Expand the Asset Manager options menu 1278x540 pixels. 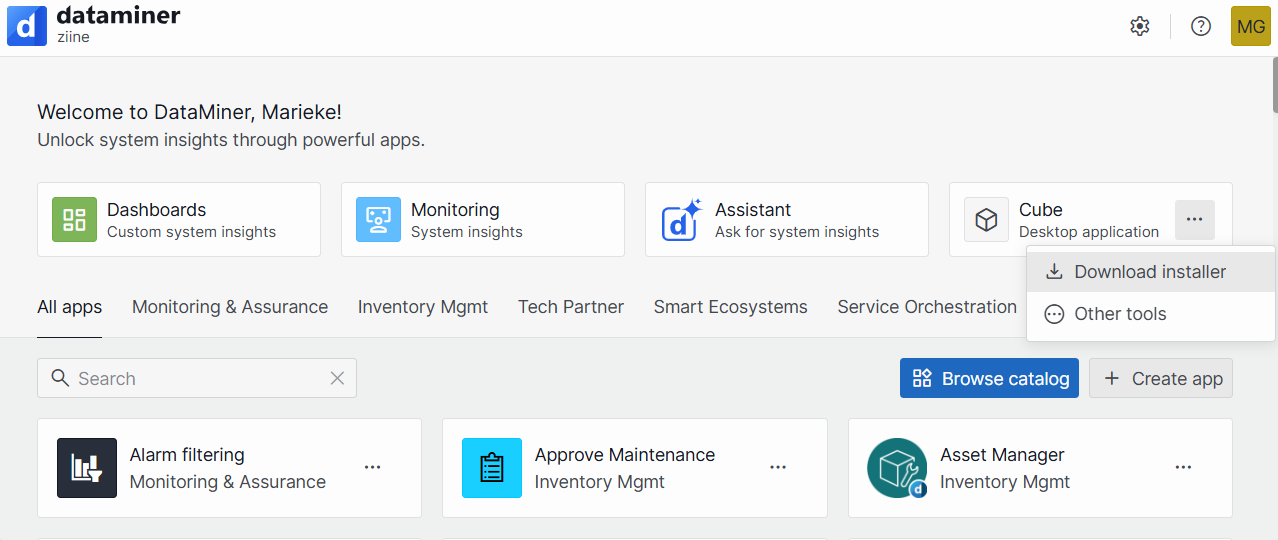tap(1183, 467)
